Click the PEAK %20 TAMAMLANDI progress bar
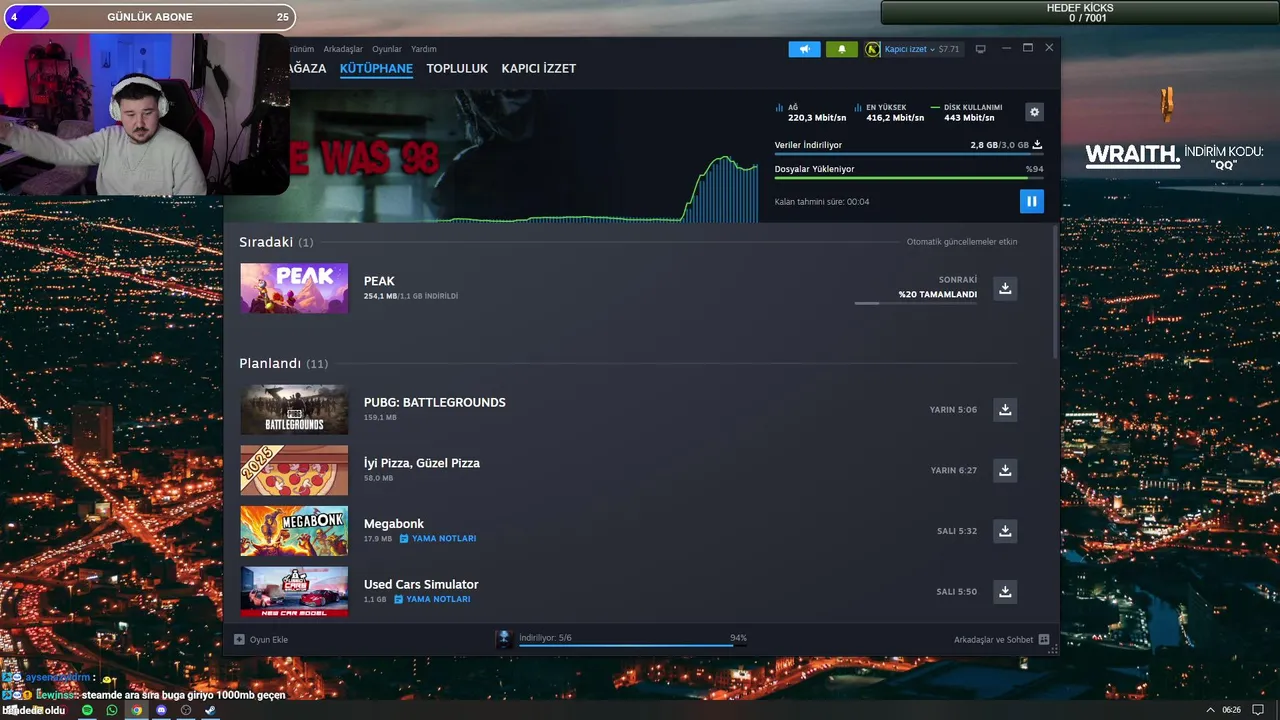The height and width of the screenshot is (720, 1280). click(x=916, y=303)
